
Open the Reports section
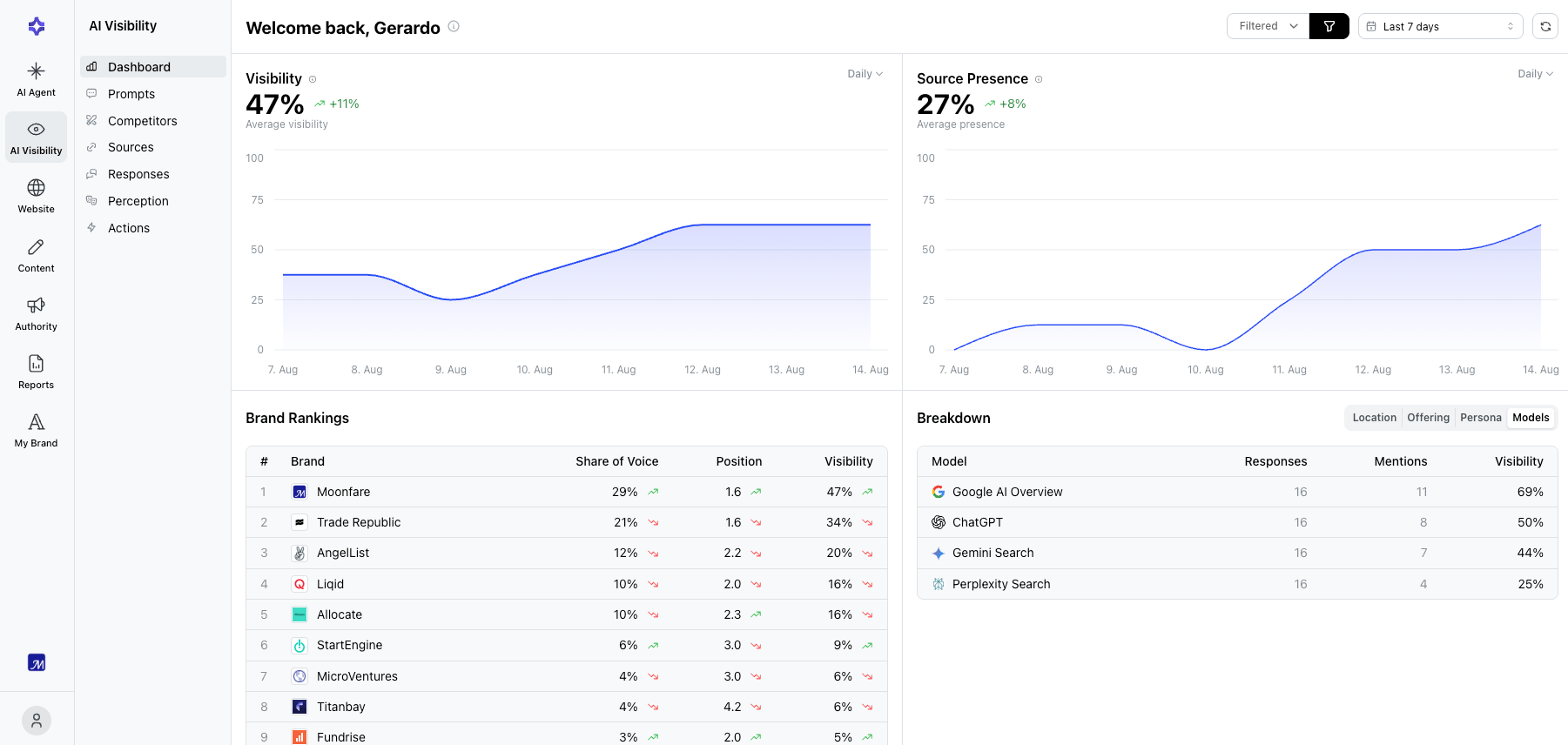36,372
